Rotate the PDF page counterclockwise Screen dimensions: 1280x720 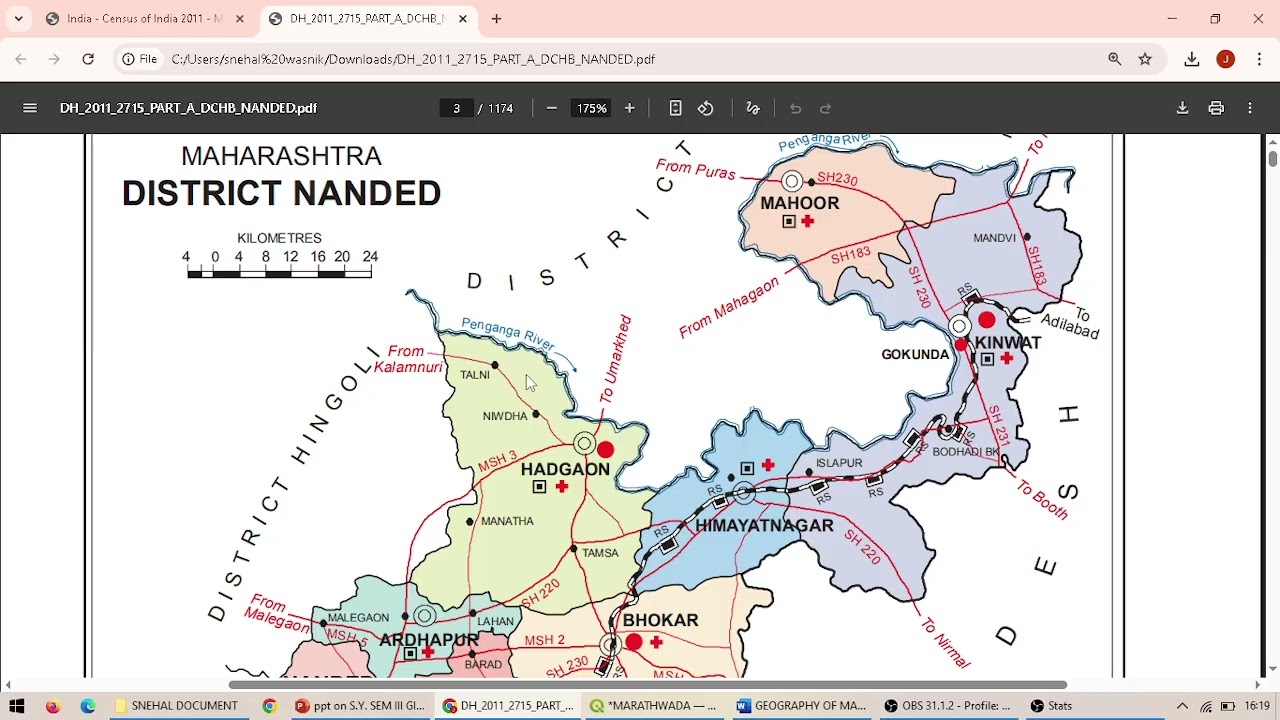[706, 108]
